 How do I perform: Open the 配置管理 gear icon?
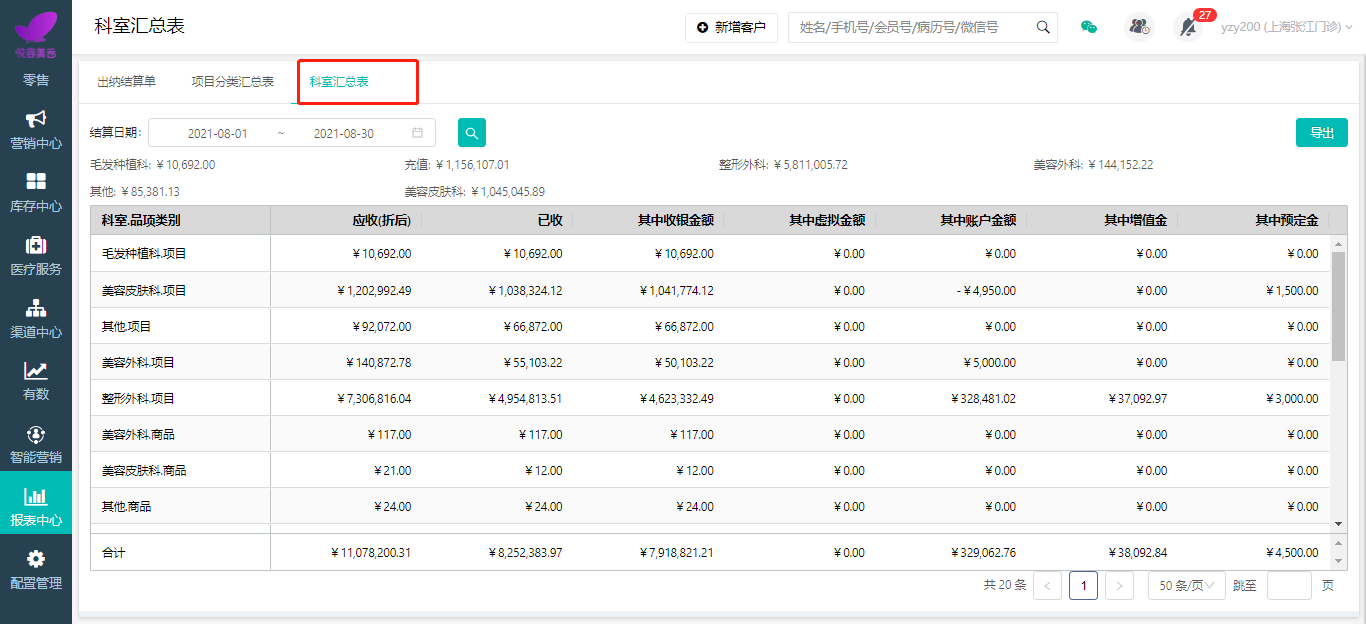36,559
